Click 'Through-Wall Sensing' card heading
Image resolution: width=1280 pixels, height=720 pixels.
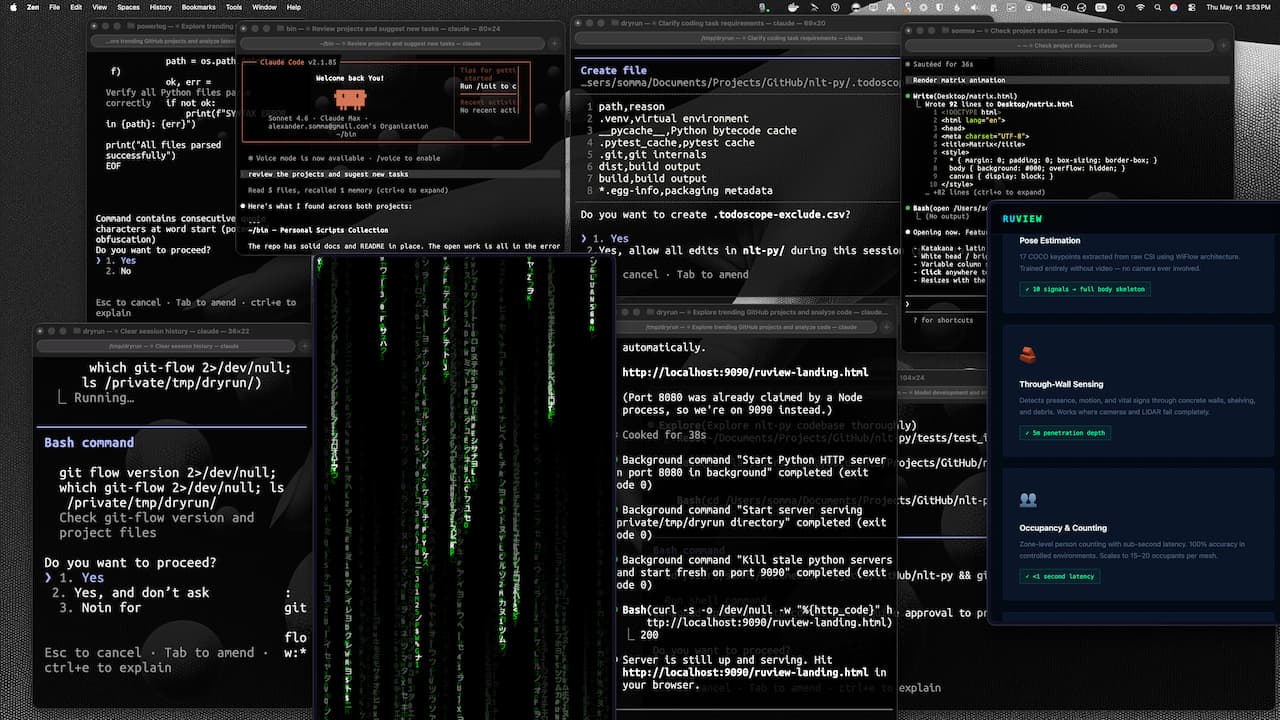1061,384
